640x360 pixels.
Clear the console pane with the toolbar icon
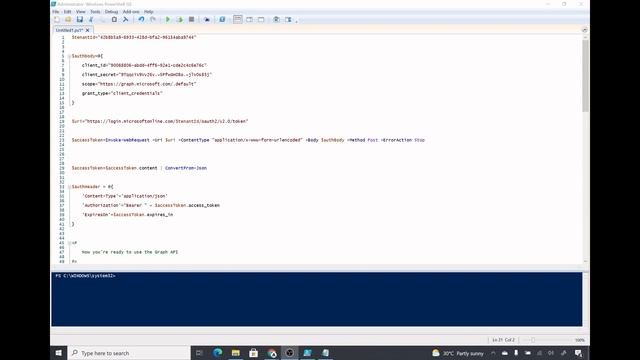coord(126,20)
